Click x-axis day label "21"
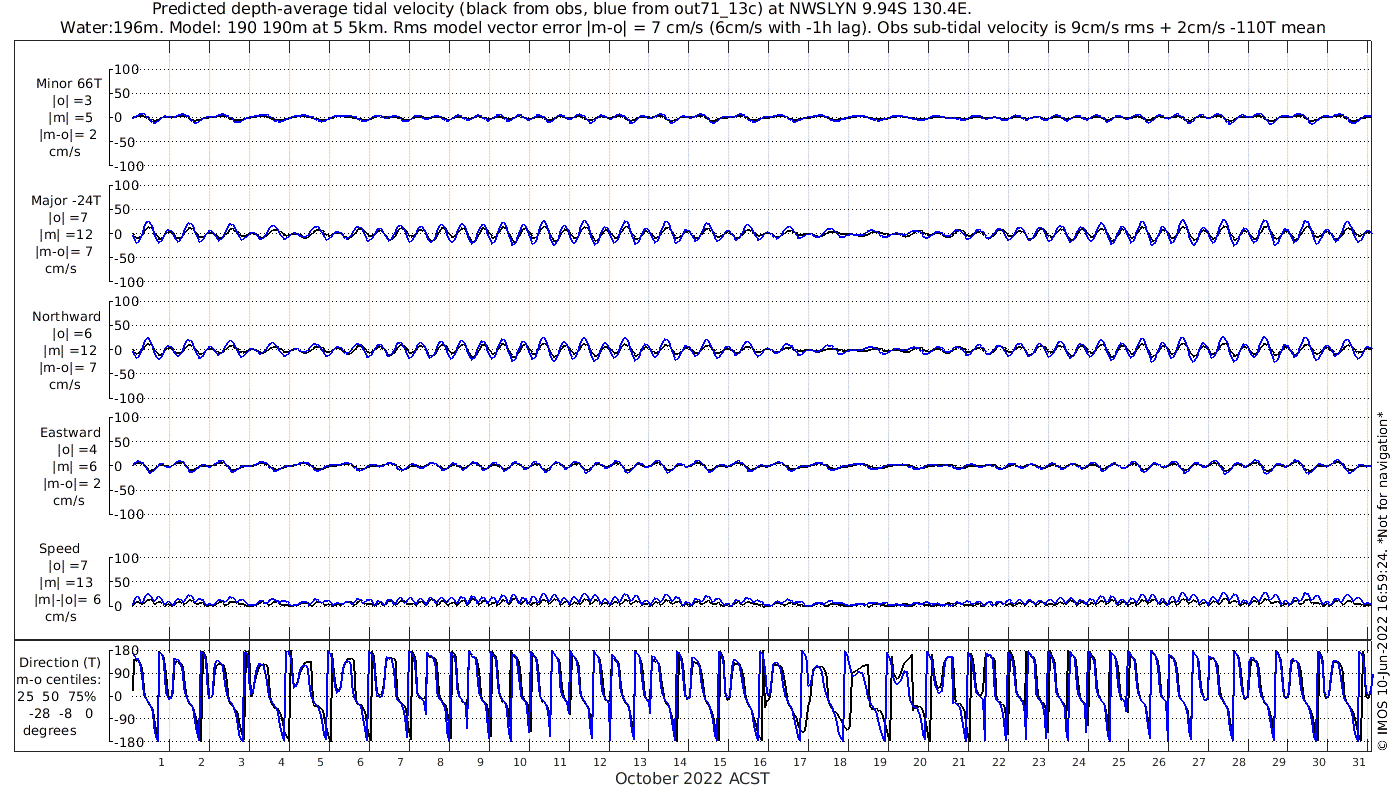Image resolution: width=1400 pixels, height=800 pixels. click(x=959, y=761)
